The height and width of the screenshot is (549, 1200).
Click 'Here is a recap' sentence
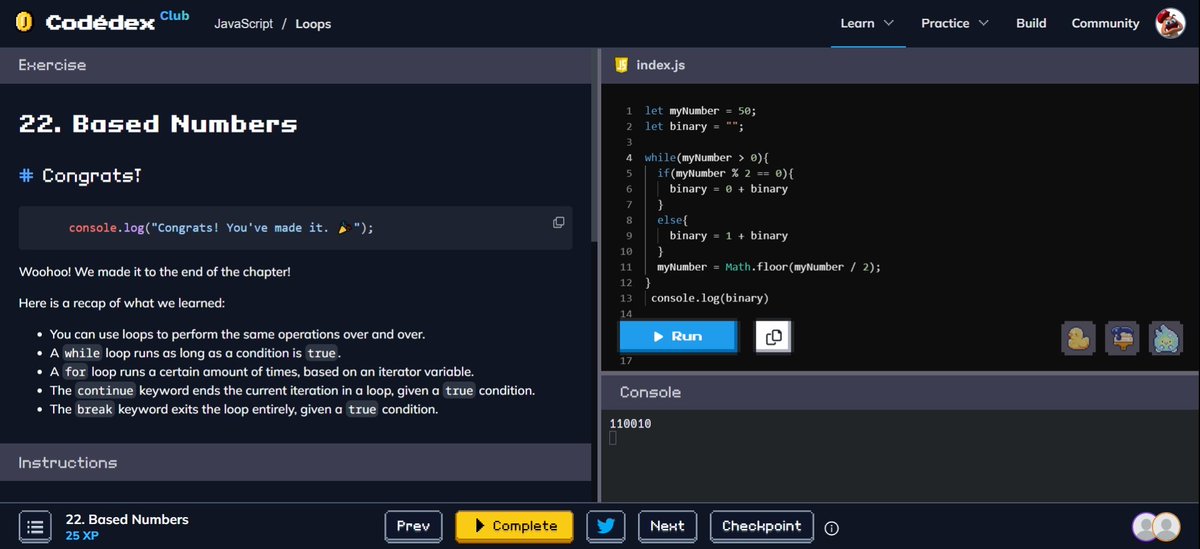click(x=122, y=303)
